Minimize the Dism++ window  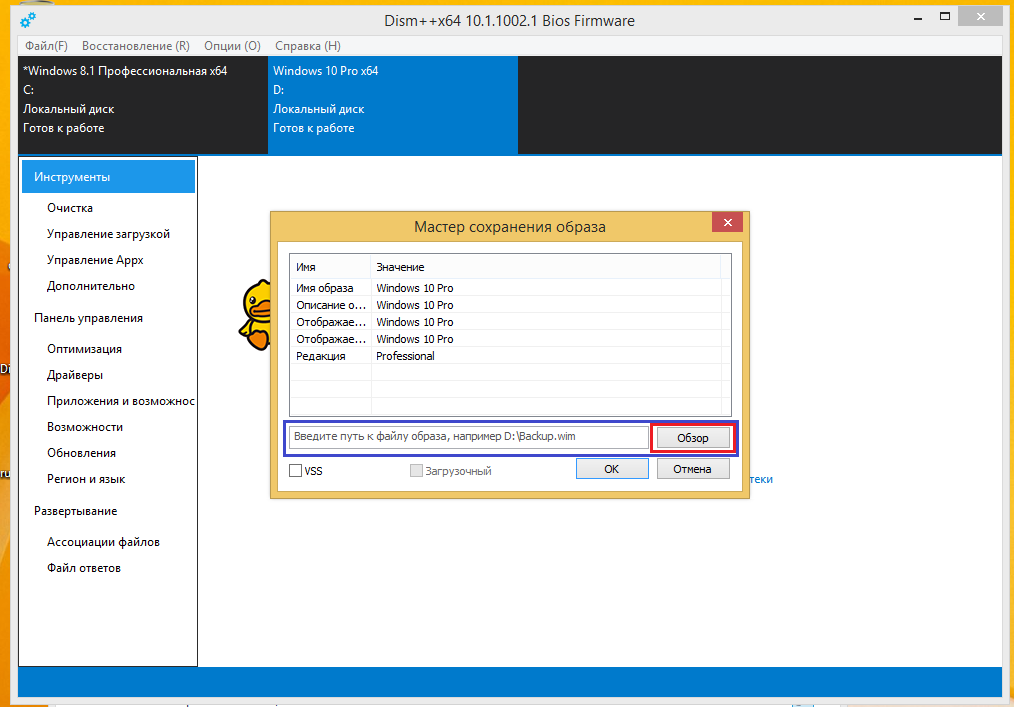(918, 19)
